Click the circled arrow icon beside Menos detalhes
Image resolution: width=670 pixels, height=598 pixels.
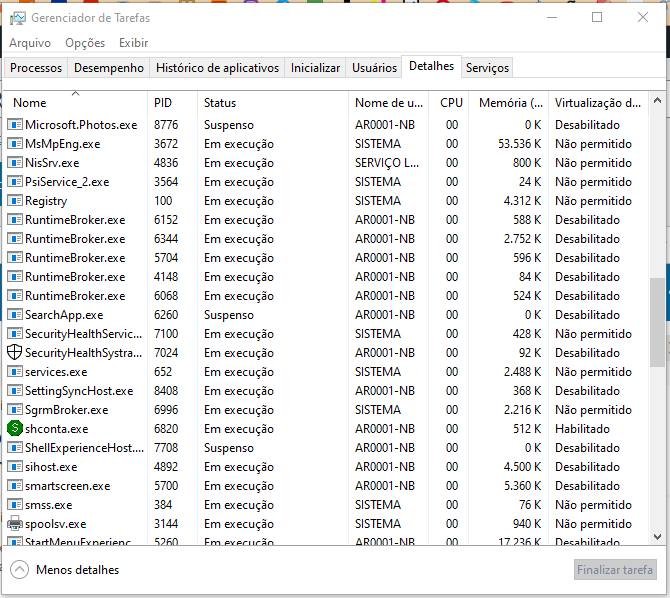(19, 570)
